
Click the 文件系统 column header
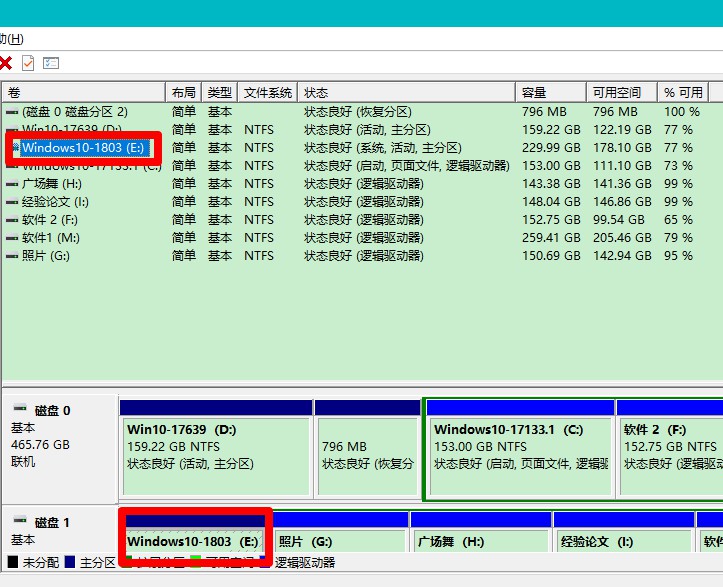(x=268, y=92)
